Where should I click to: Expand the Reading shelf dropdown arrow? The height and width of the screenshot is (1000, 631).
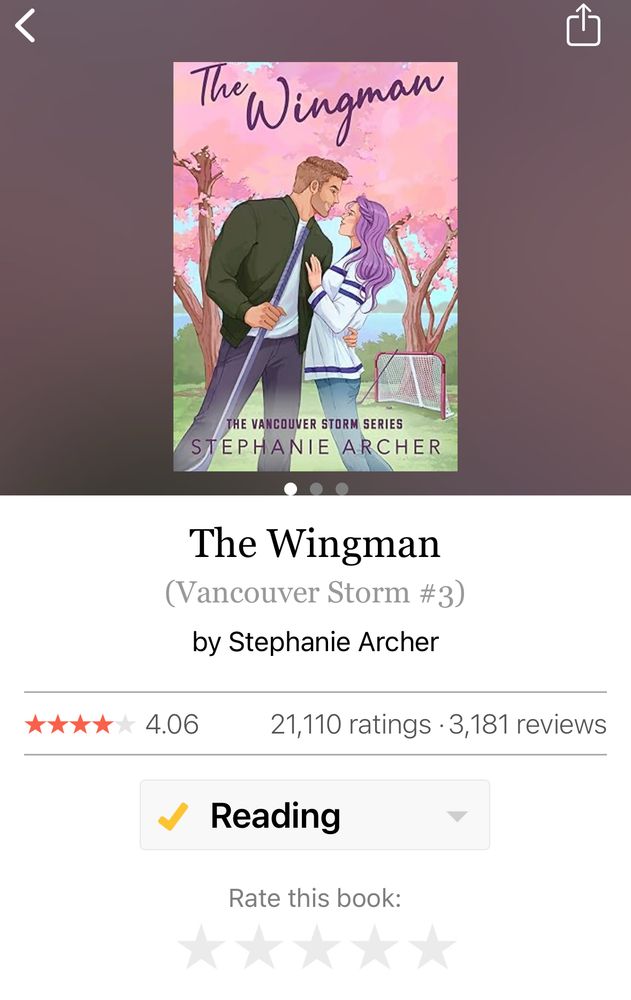click(457, 816)
